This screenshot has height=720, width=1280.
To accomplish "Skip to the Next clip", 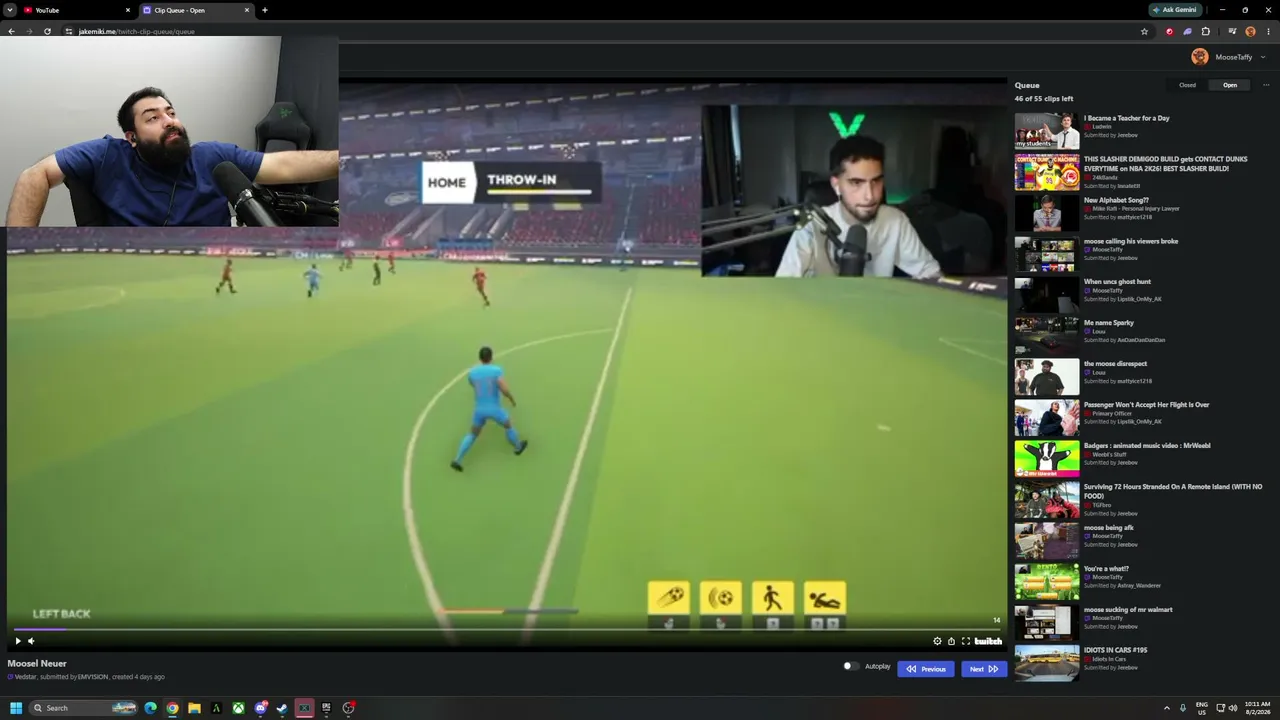I will [x=984, y=669].
